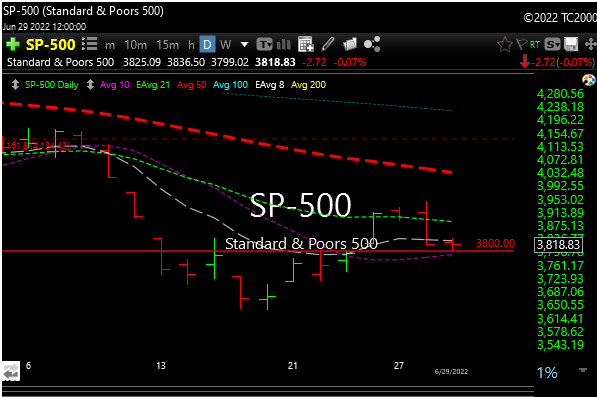The height and width of the screenshot is (397, 597).
Task: Expand the time frame dropdown arrow after W
Action: pos(244,45)
